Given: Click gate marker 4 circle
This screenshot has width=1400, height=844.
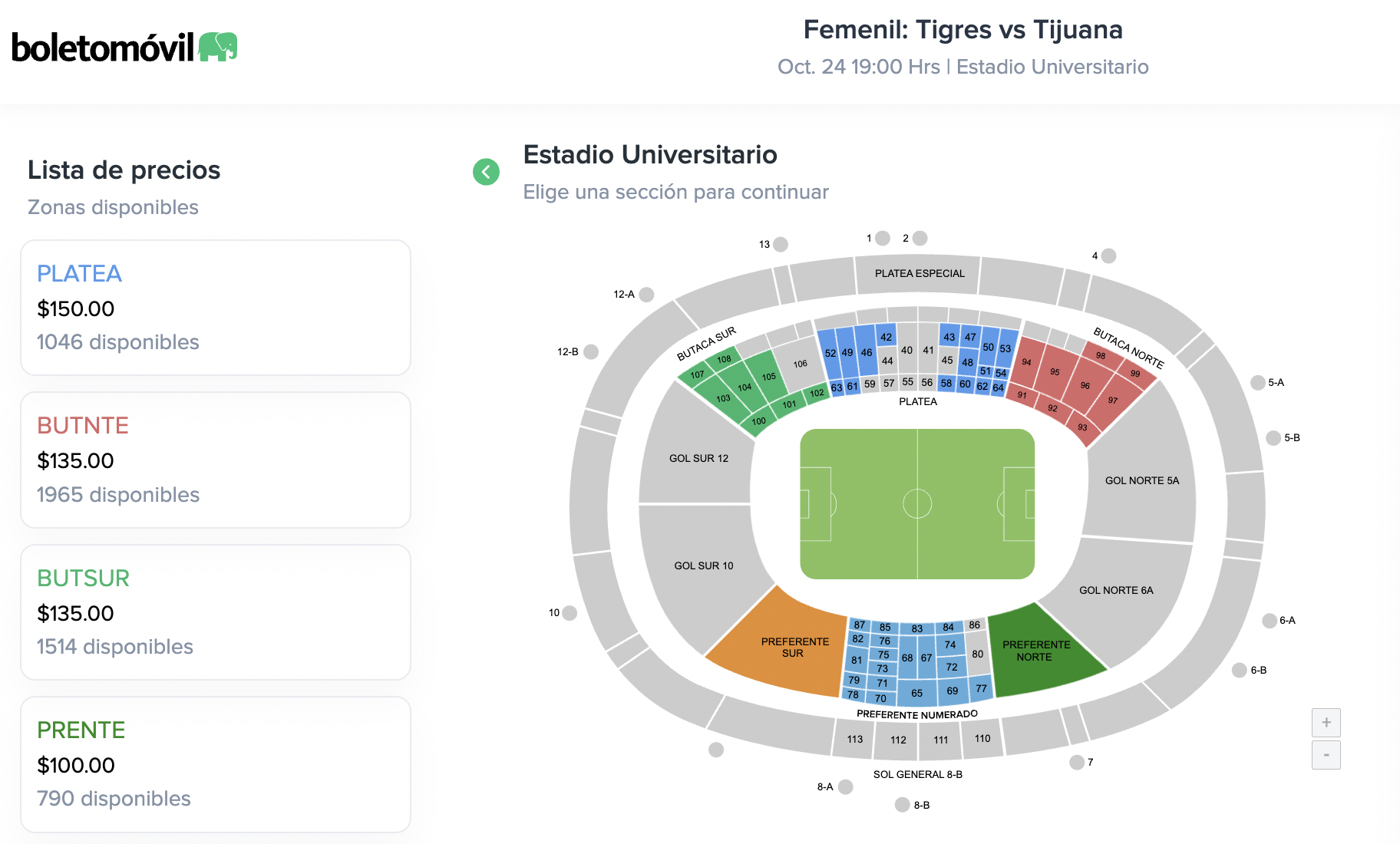Looking at the screenshot, I should [1108, 256].
